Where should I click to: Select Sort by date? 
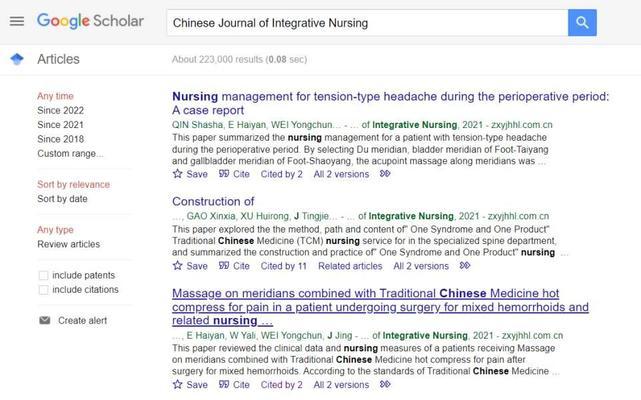[62, 199]
